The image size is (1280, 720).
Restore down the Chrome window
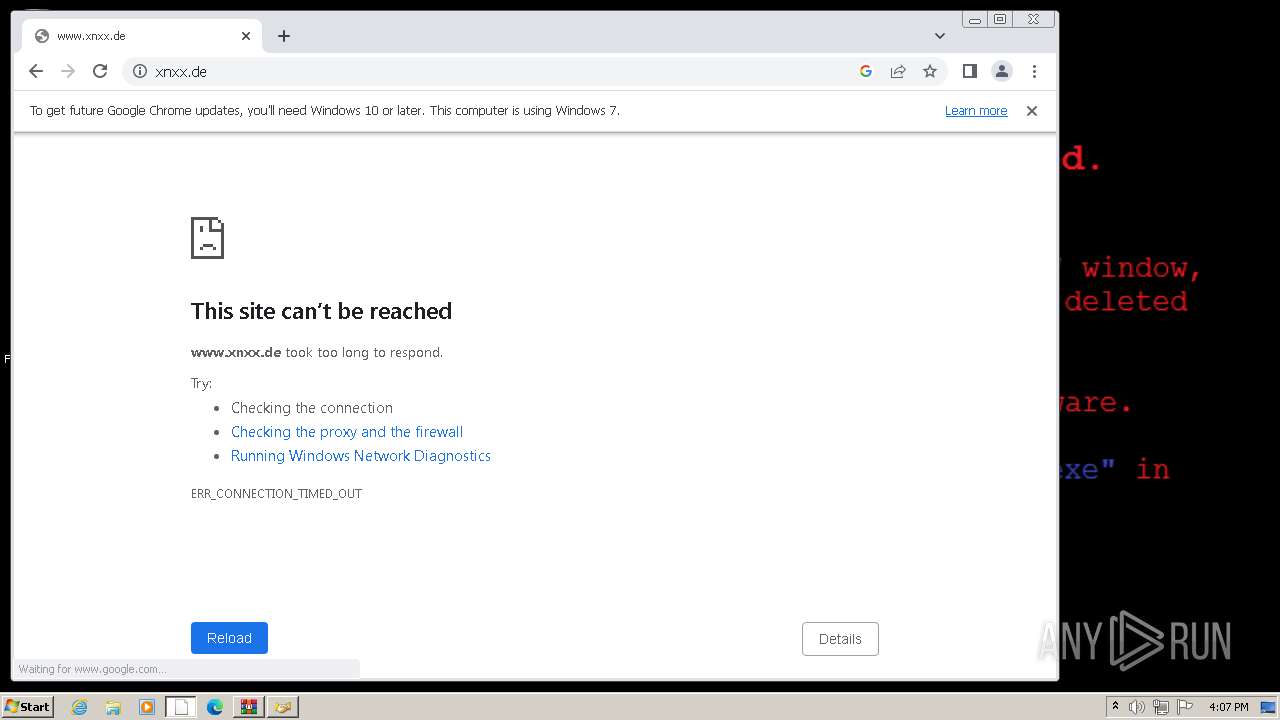point(1000,19)
